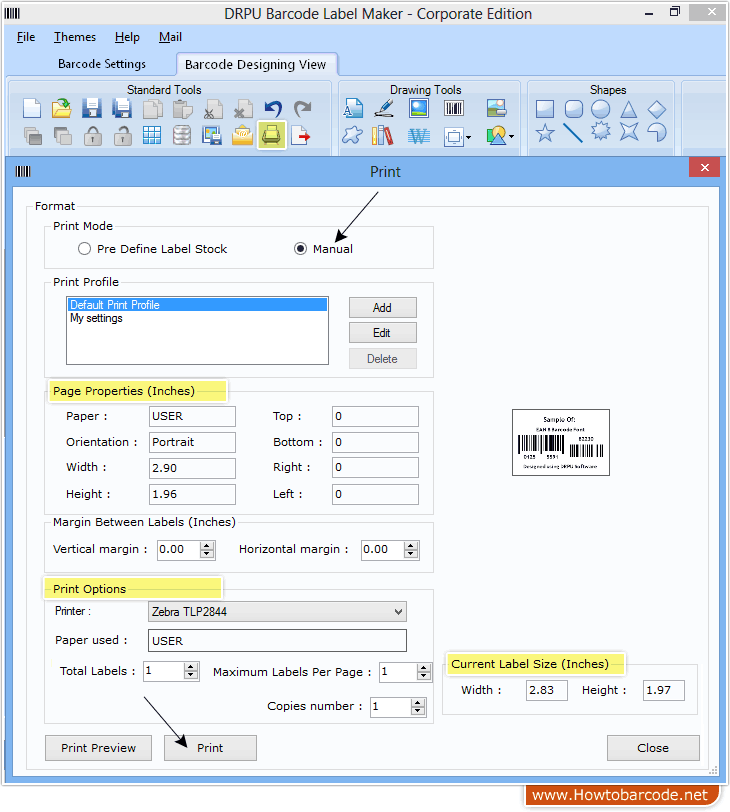The image size is (730, 812).
Task: Select the triangle shape
Action: [629, 109]
